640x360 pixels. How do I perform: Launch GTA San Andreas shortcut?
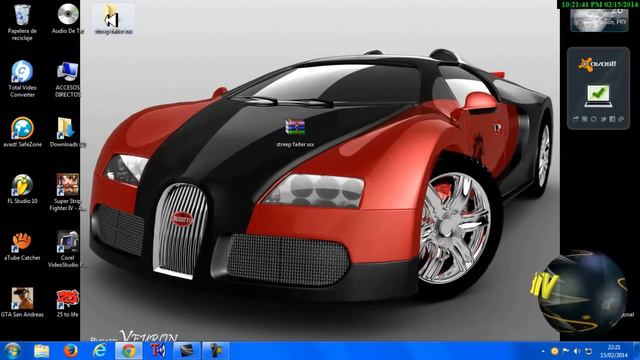coord(22,302)
